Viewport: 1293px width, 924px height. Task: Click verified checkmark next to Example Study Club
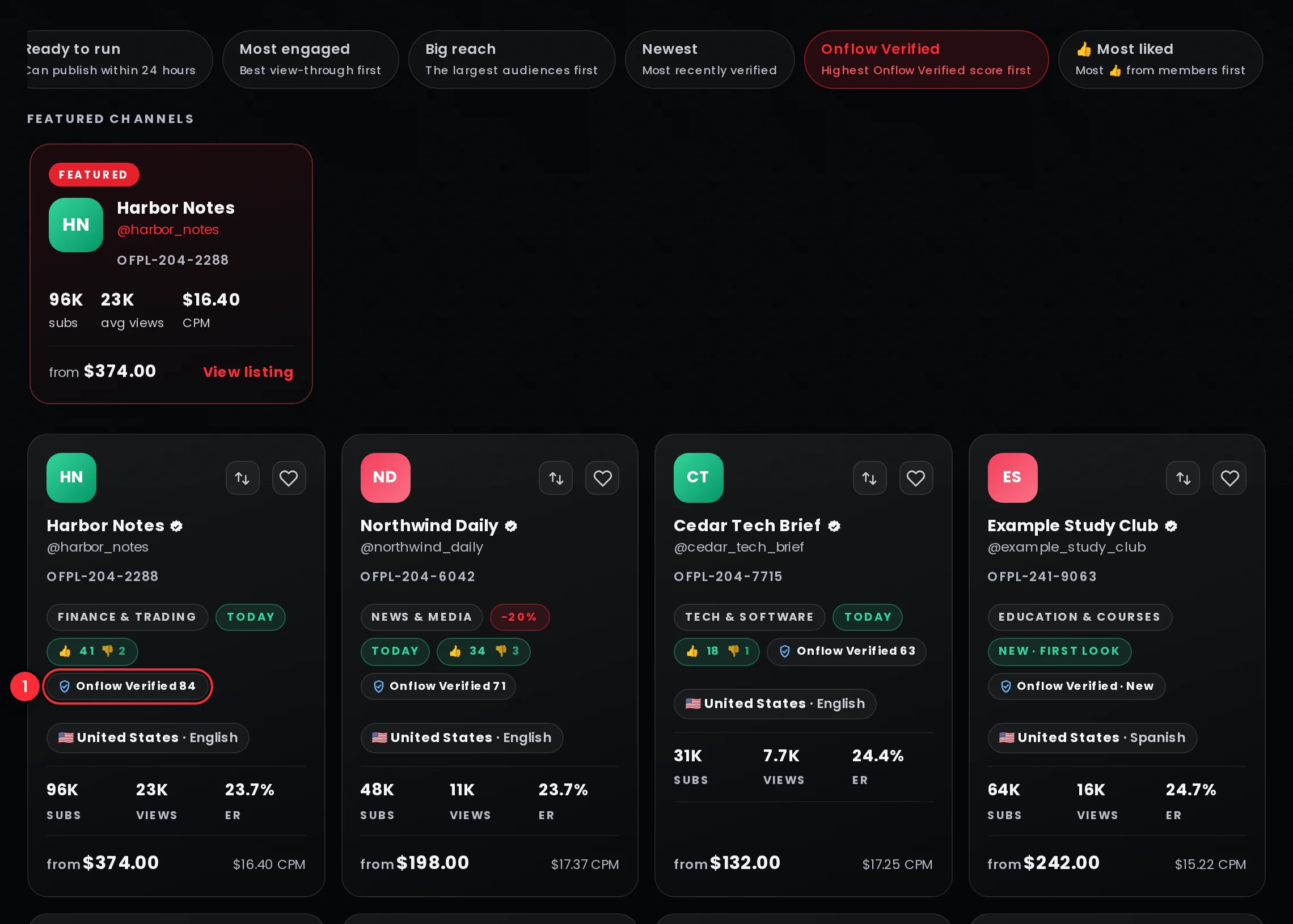pos(1171,525)
